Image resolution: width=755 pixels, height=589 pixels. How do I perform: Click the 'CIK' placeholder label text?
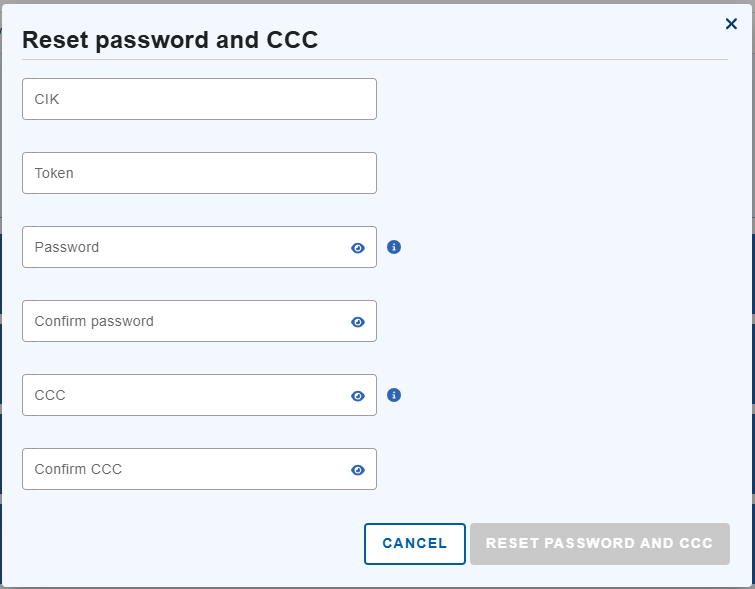pyautogui.click(x=47, y=99)
